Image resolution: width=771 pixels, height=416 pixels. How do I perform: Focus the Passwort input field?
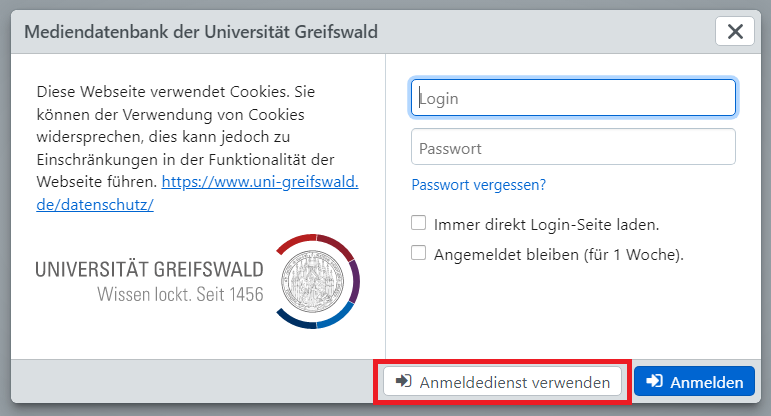573,147
